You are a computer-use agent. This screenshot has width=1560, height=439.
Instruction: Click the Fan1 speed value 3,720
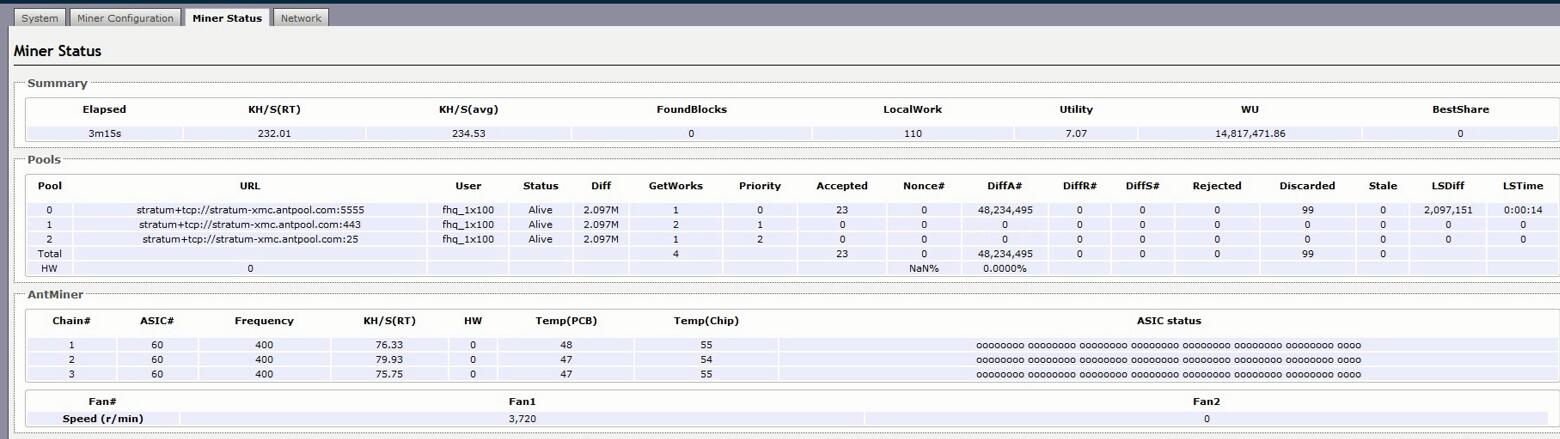[x=522, y=418]
